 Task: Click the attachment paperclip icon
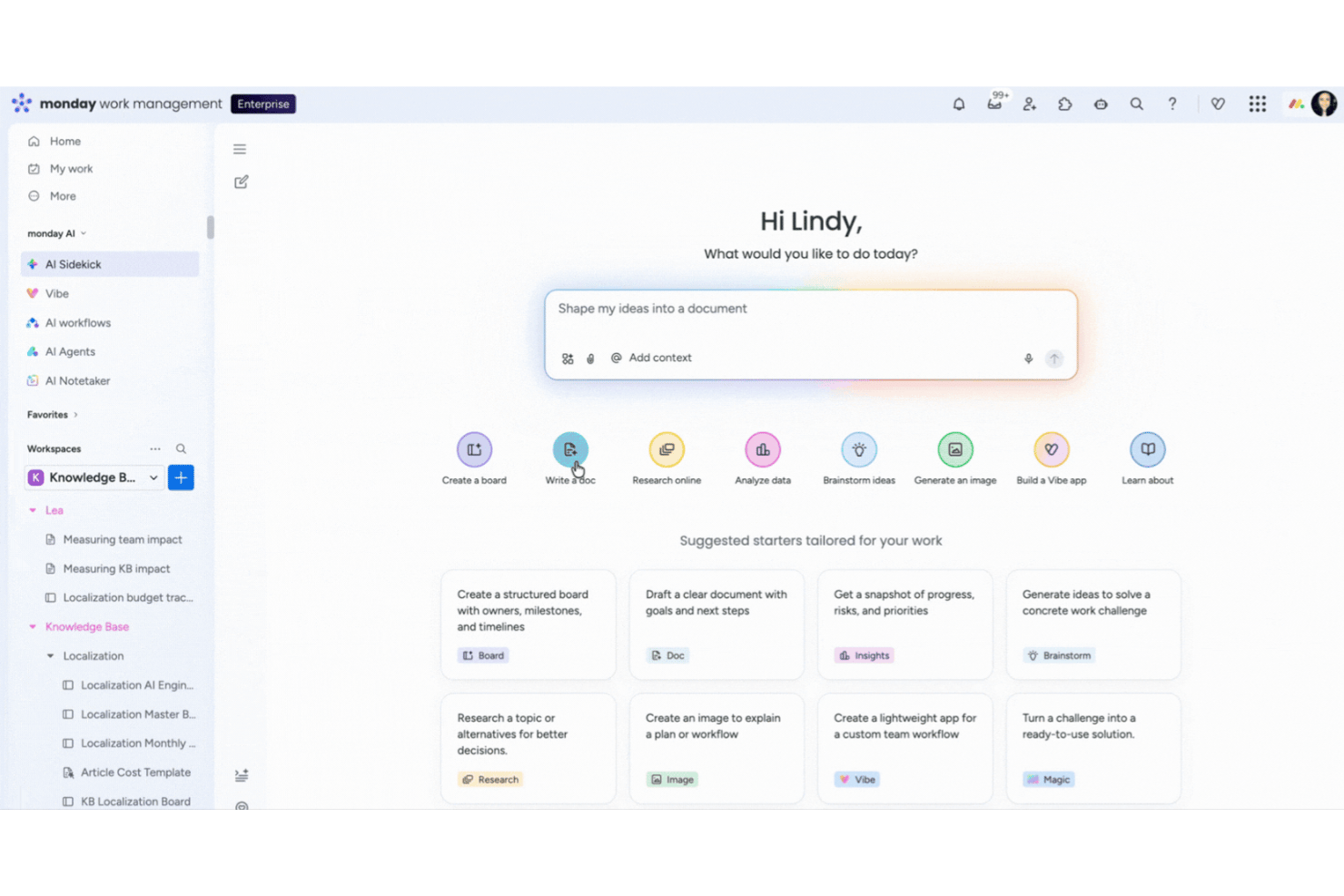pyautogui.click(x=590, y=359)
